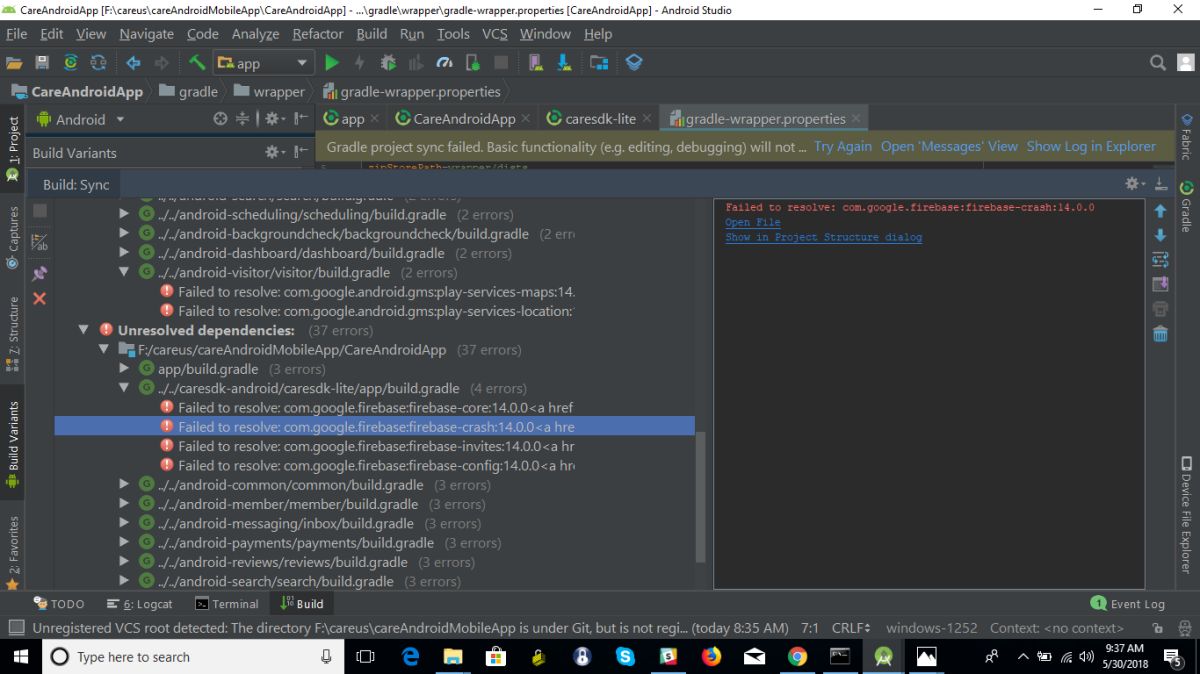Click the Pin Tab pushpin icon

(x=40, y=272)
